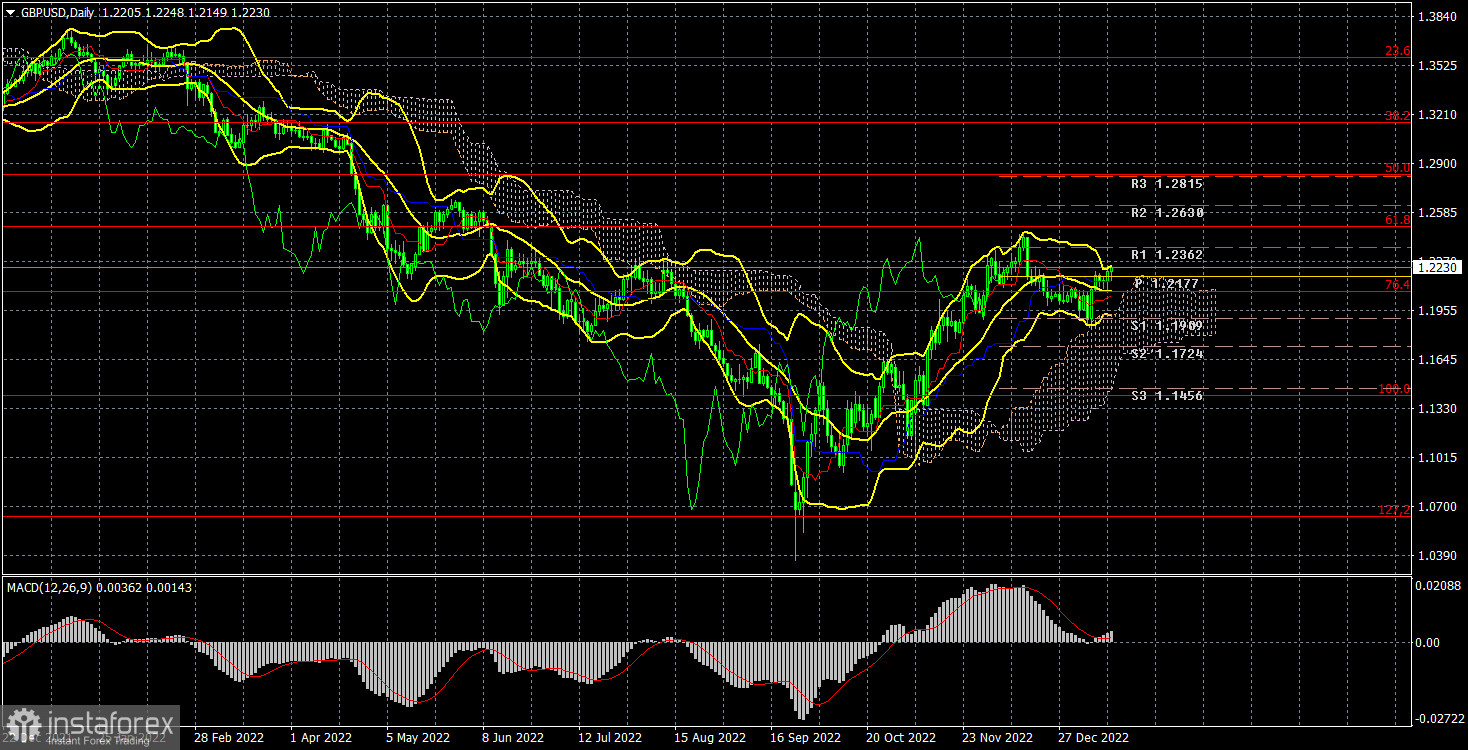
Task: Click the 50.0 Fibonacci level label
Action: (1397, 168)
